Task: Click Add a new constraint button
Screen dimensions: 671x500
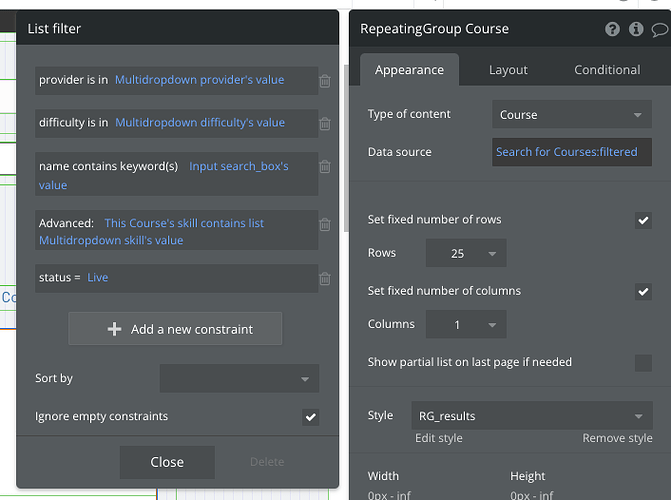Action: click(175, 329)
